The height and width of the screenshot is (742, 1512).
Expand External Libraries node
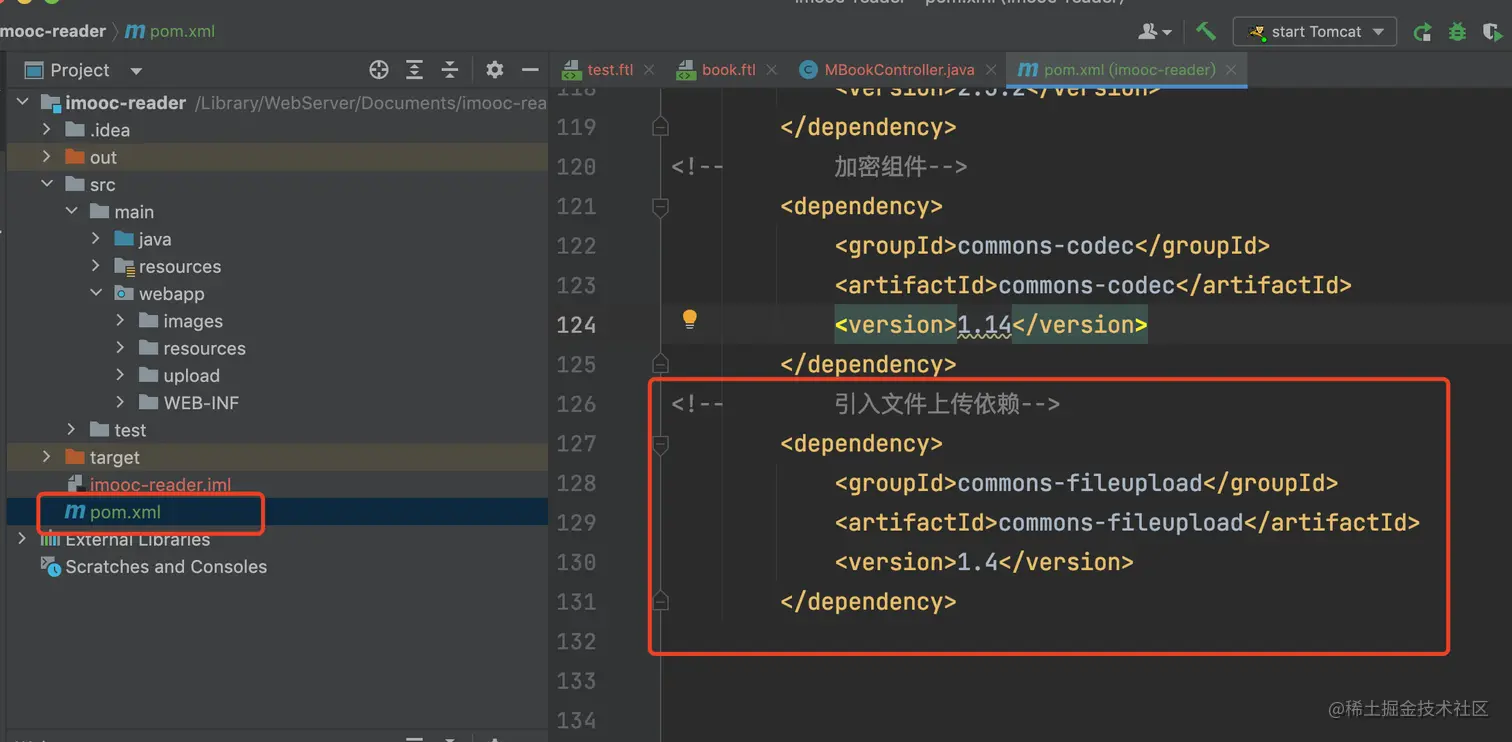[23, 539]
